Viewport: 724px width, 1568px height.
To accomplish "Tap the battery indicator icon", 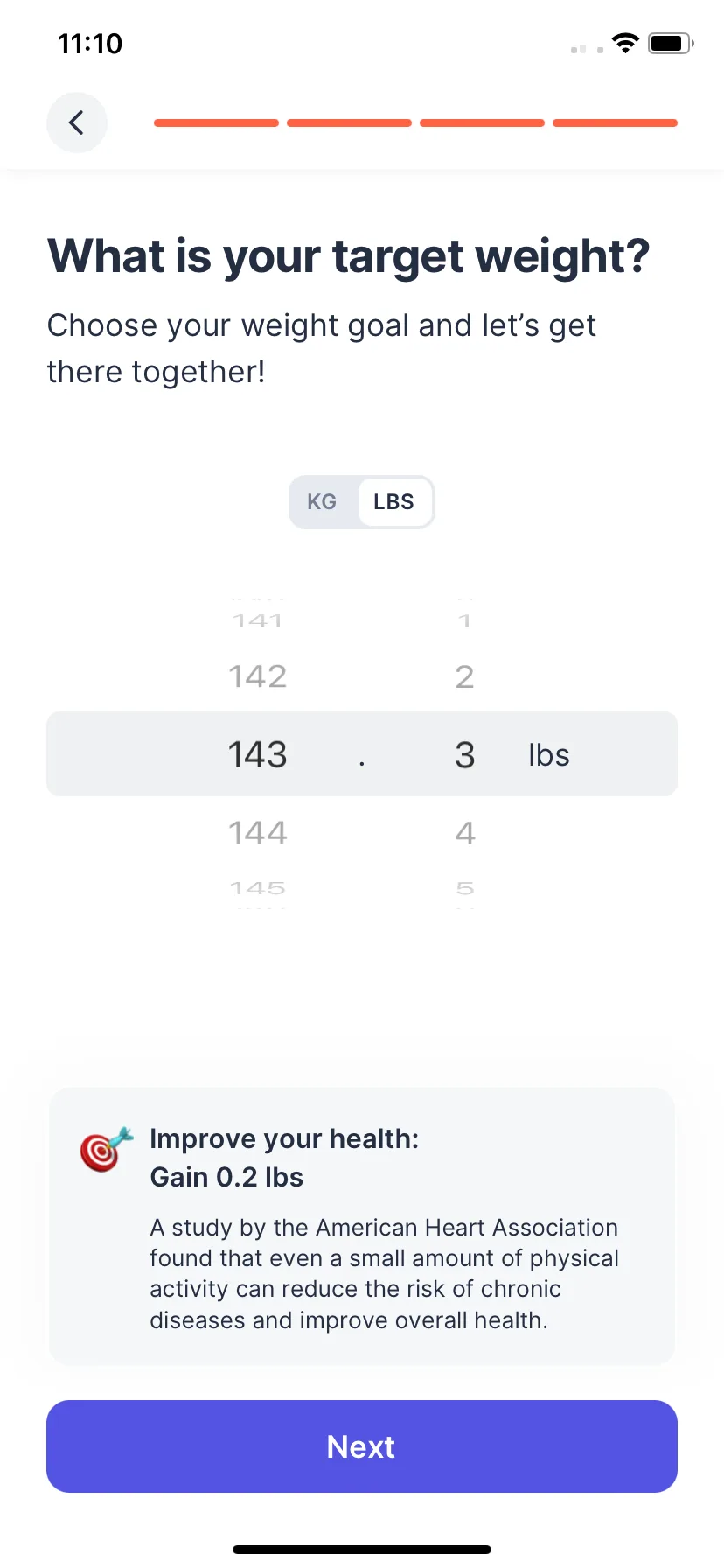I will tap(671, 43).
